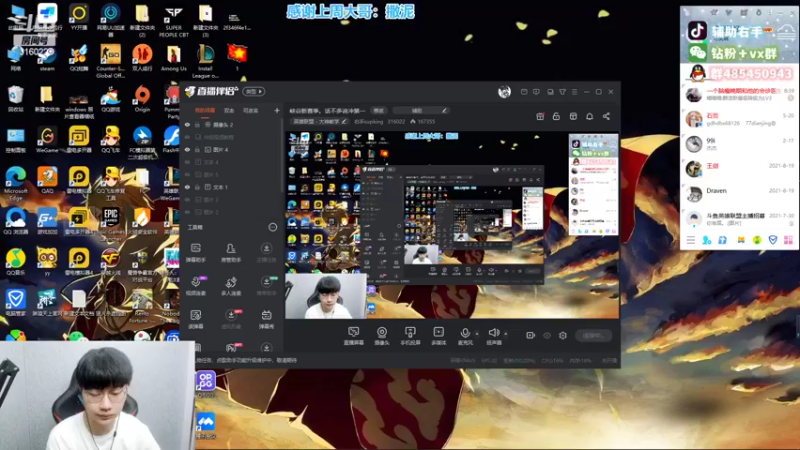Open the filter funnel icon in title bar

[x=562, y=92]
